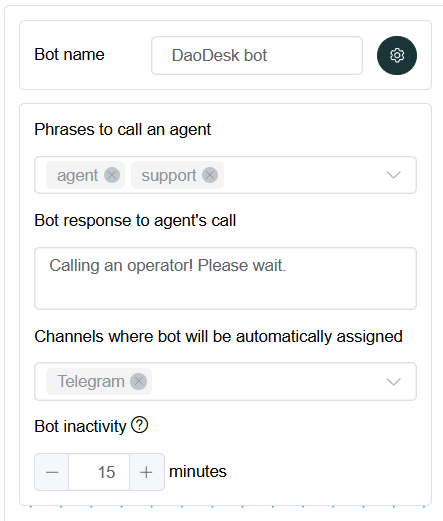Remove the "agent" phrase tag
Viewport: 443px width, 521px height.
pos(112,175)
